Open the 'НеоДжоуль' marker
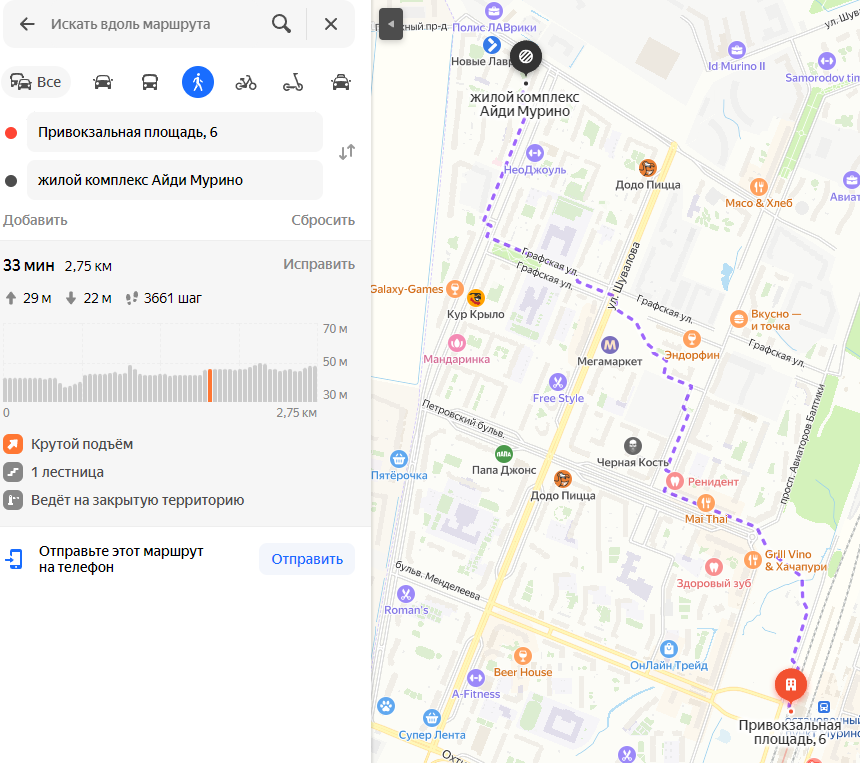This screenshot has width=860, height=763. 535,153
